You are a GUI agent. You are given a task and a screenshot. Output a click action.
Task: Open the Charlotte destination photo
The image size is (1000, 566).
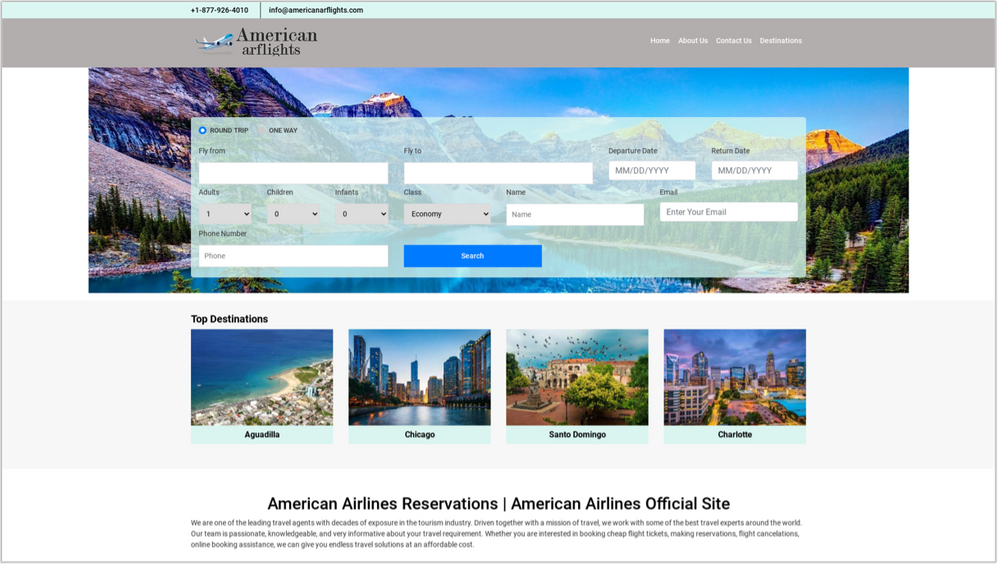point(736,378)
